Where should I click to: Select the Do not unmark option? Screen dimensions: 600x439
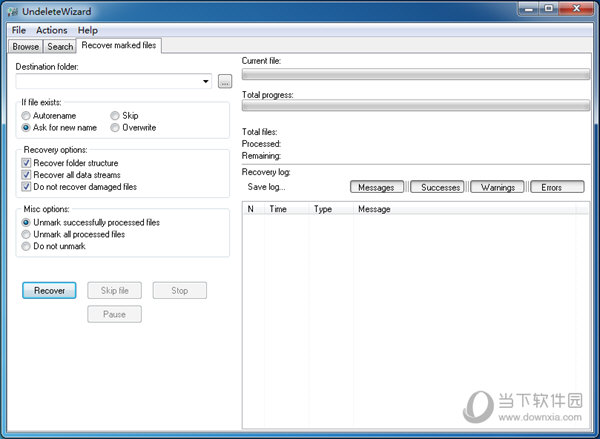pos(54,246)
